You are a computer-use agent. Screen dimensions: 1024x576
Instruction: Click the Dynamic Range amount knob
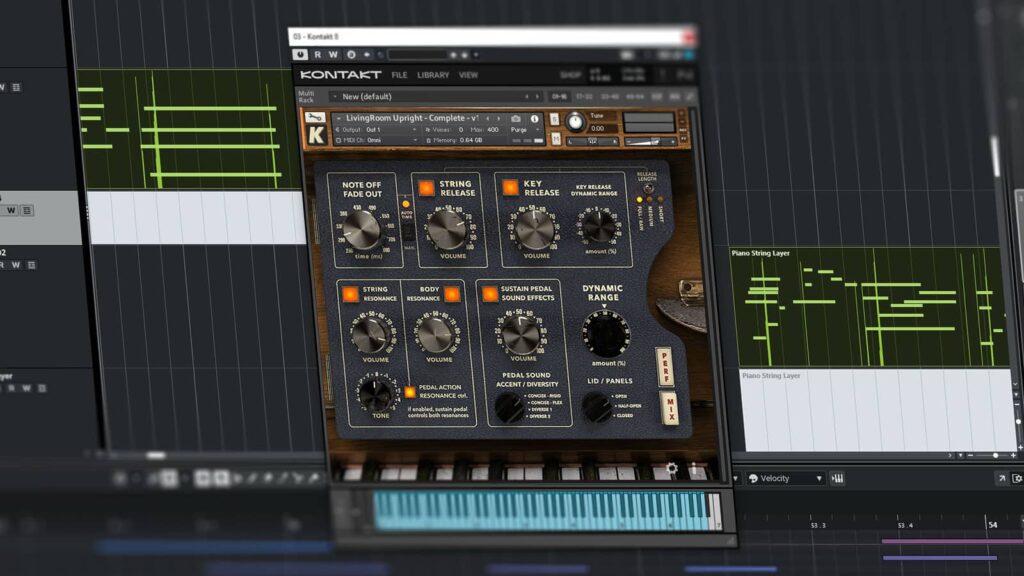pyautogui.click(x=606, y=334)
